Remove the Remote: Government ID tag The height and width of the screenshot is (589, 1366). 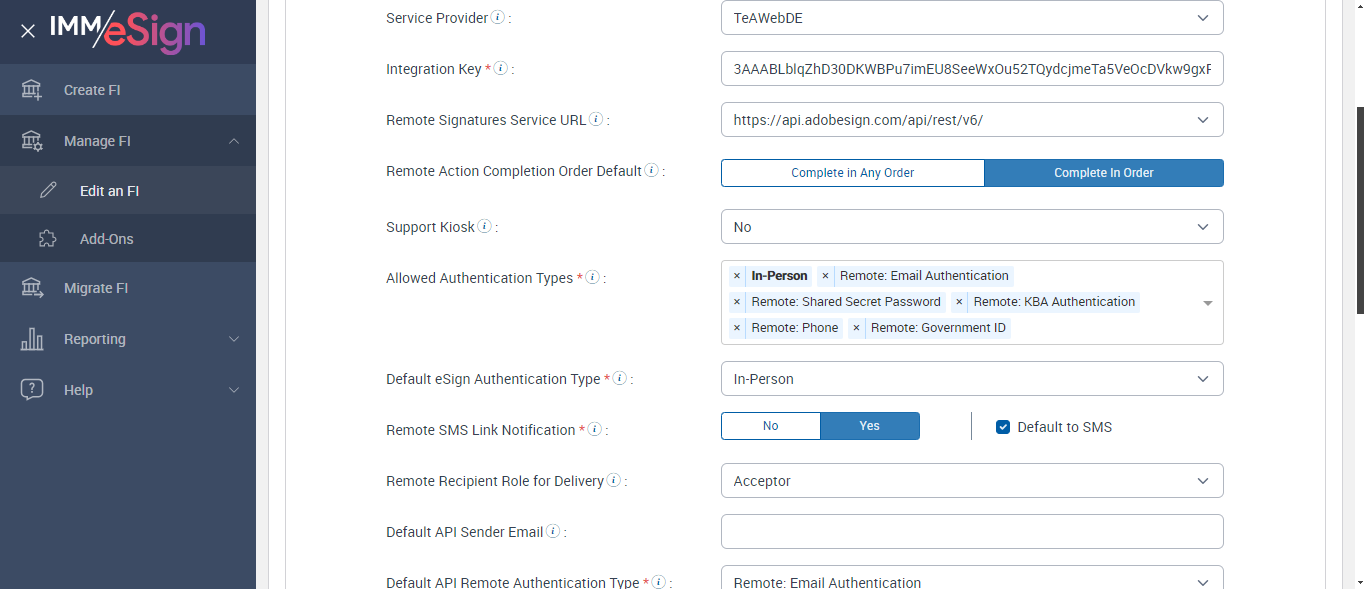(x=856, y=328)
